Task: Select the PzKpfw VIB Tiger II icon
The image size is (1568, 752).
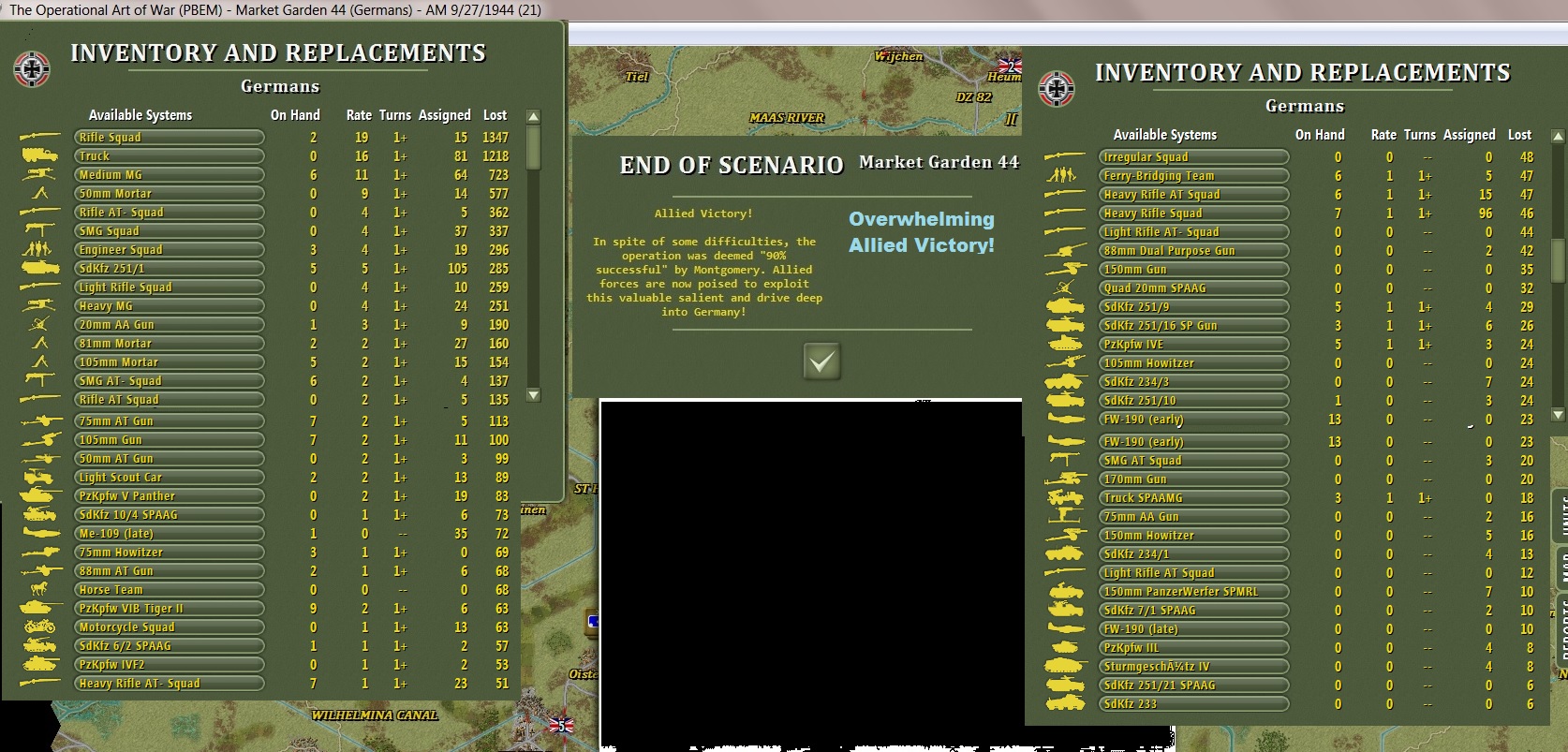Action: [39, 609]
